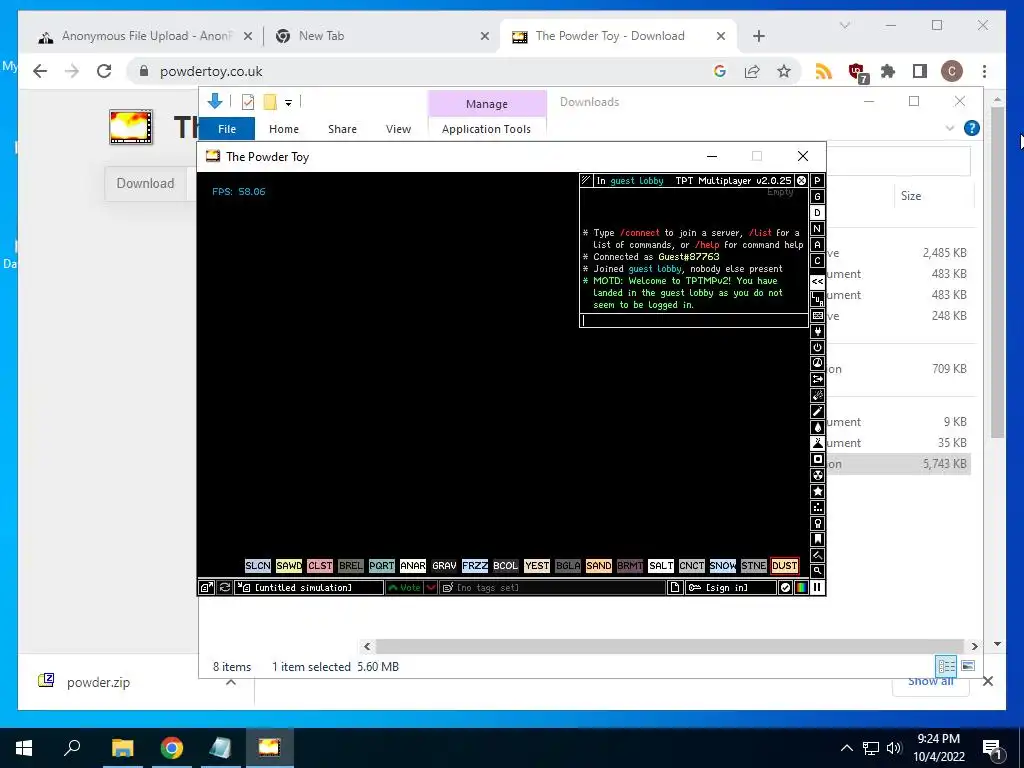Screen dimensions: 1024x768
Task: Click the G button in side column
Action: click(817, 197)
